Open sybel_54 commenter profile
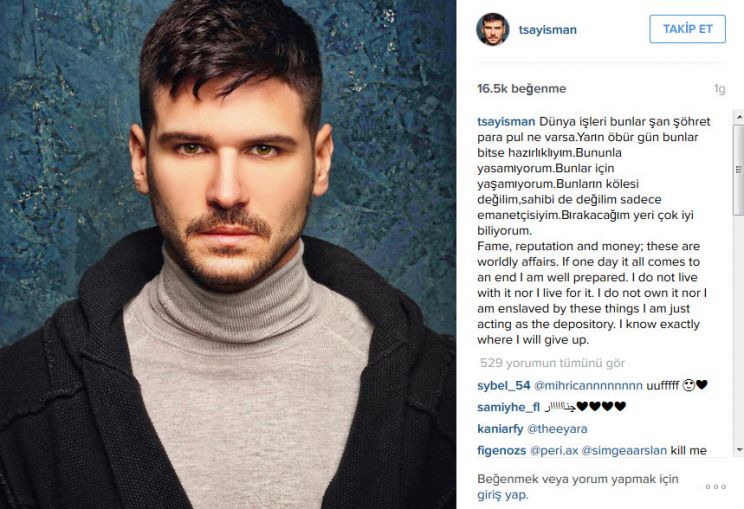744x509 pixels. 503,386
